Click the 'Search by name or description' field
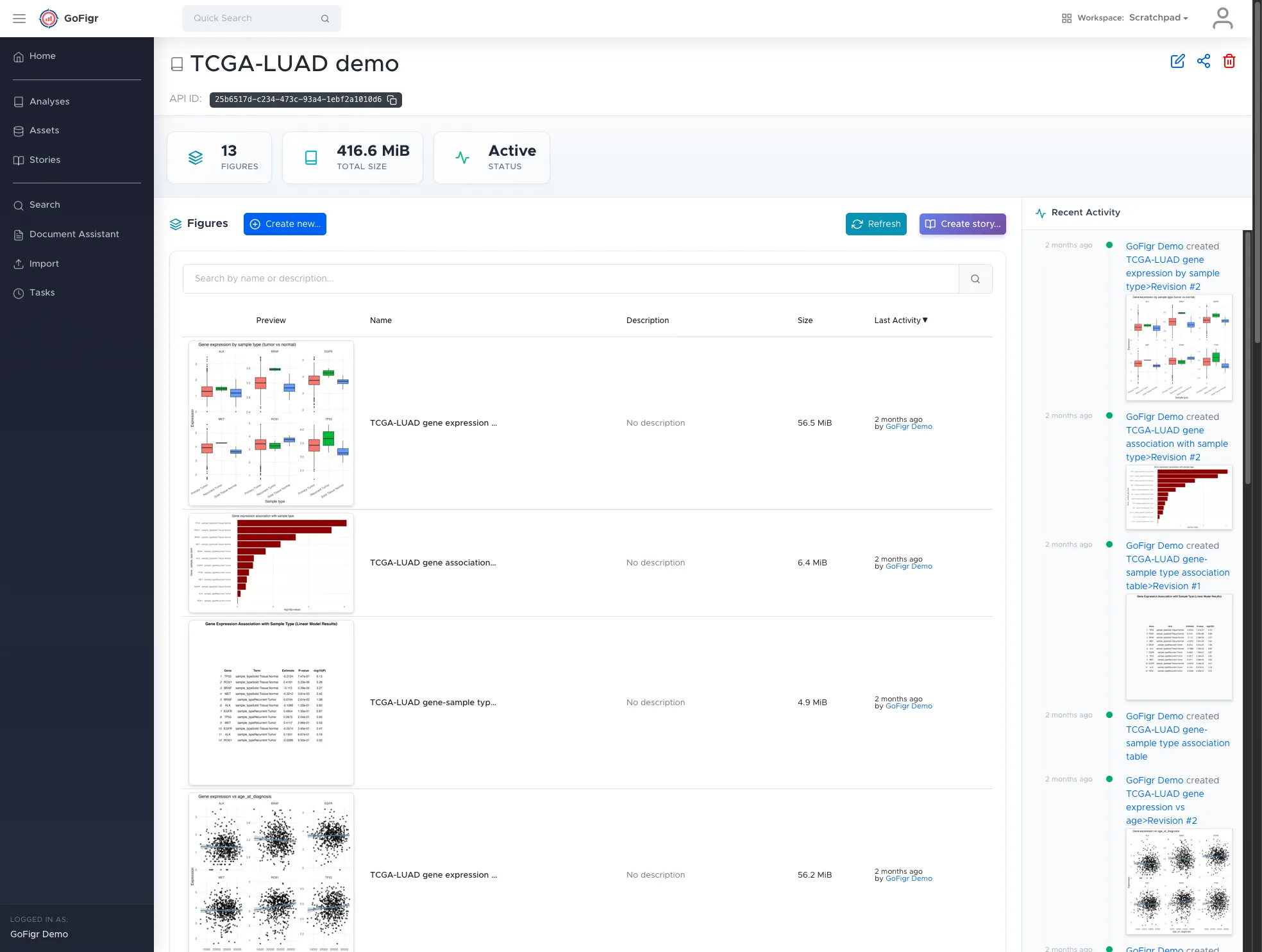The image size is (1262, 952). (571, 279)
